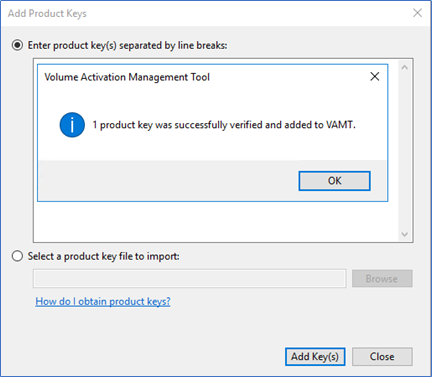Click the scroll up arrow of the key box
This screenshot has height=377, width=432.
(x=405, y=67)
